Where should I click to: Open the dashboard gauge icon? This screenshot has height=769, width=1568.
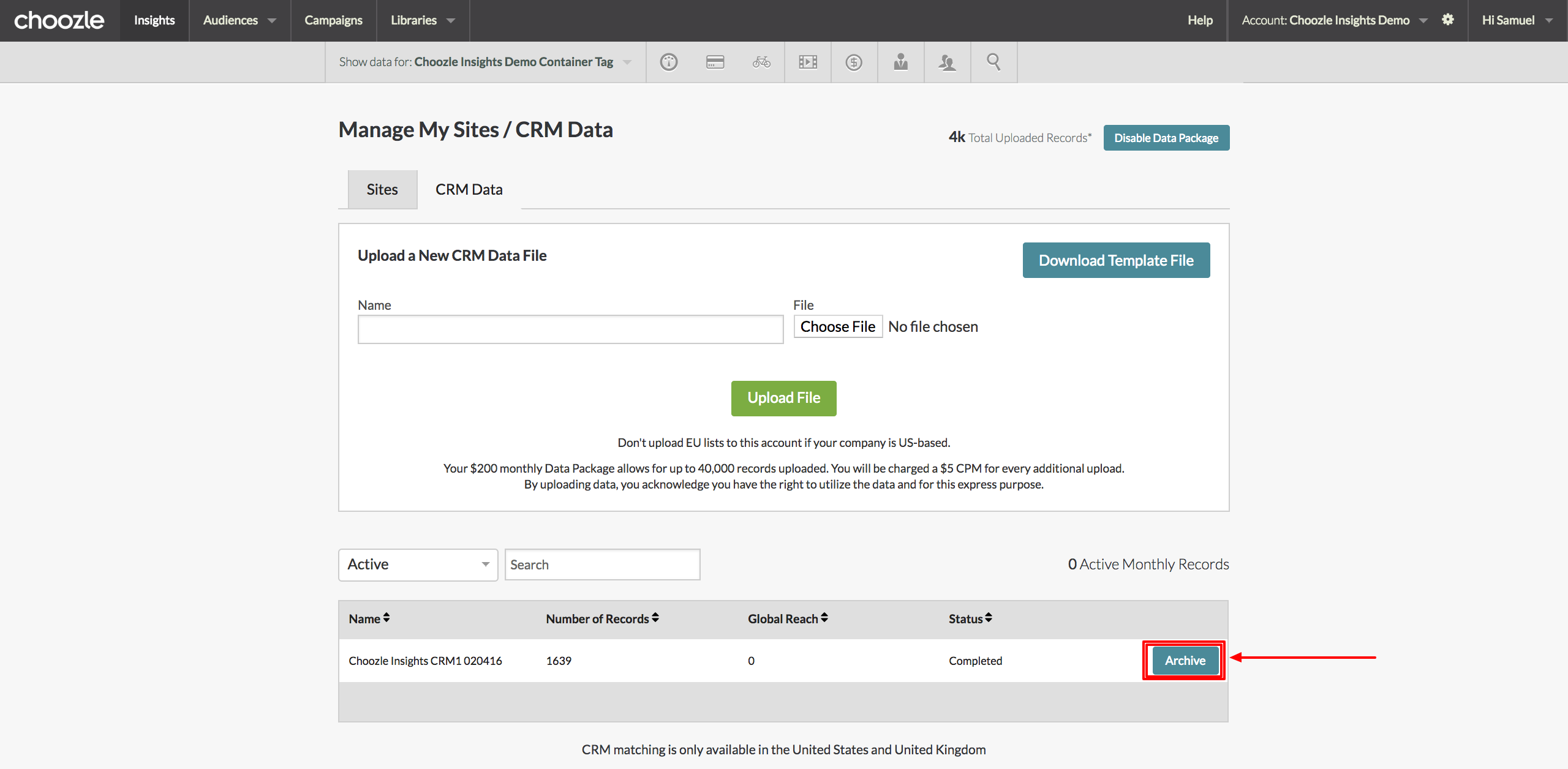(669, 62)
